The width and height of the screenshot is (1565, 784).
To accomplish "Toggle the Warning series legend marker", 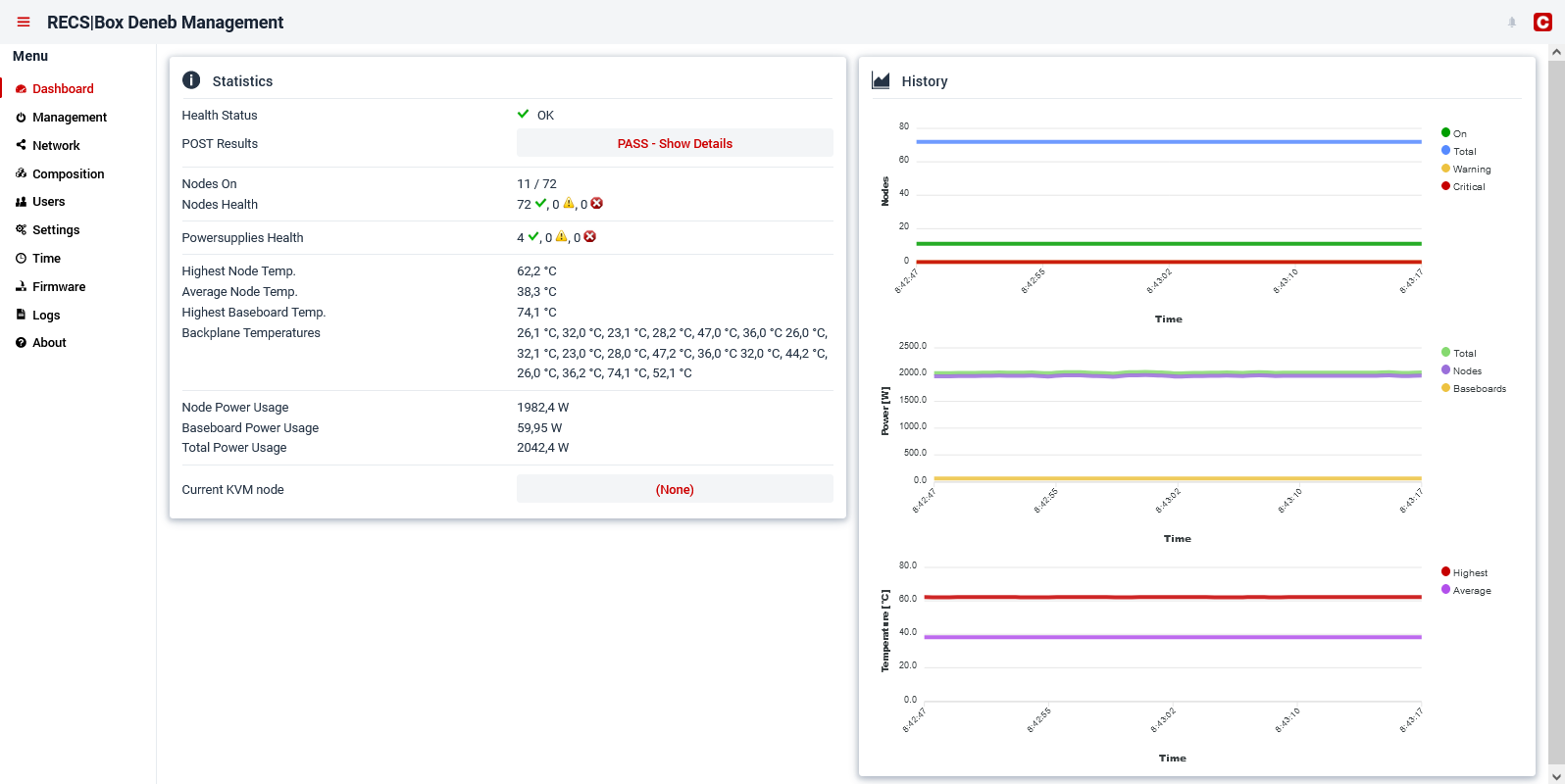I will (1445, 168).
